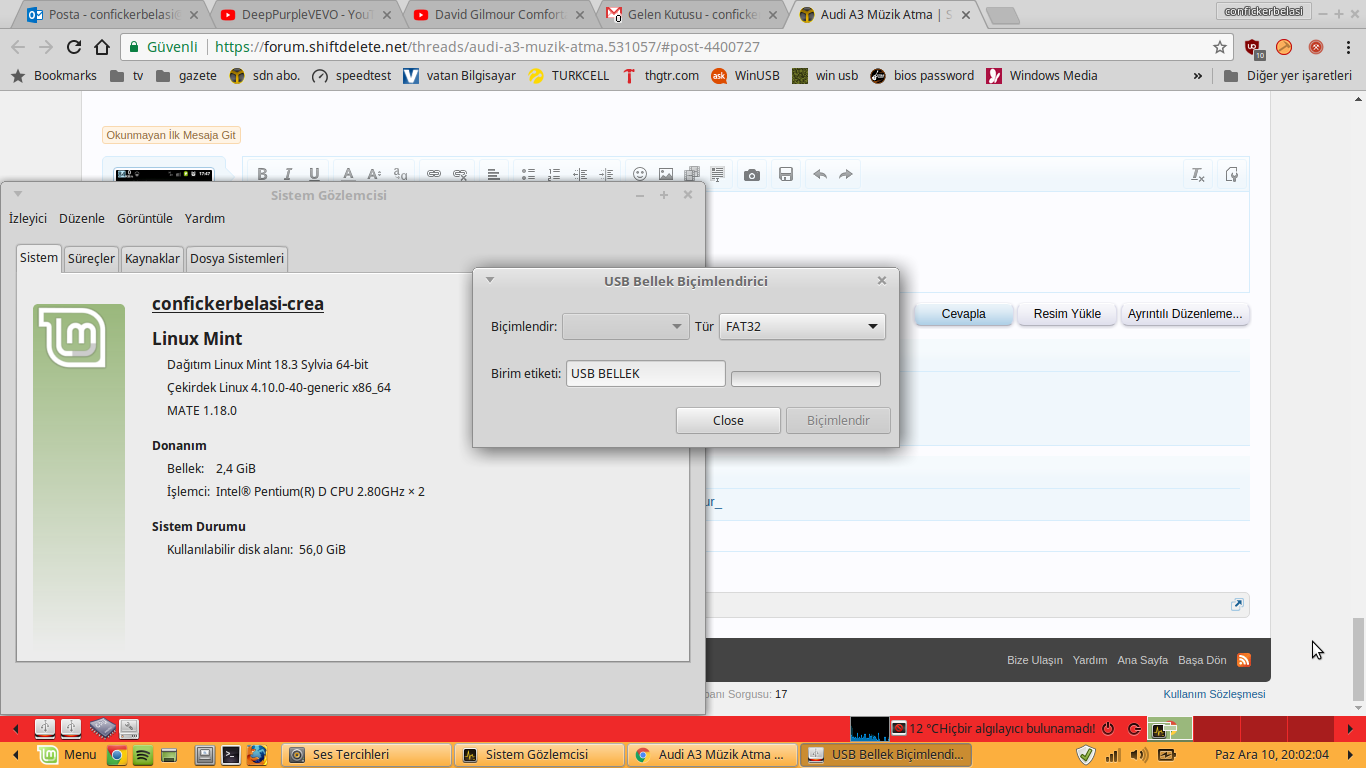Open the Düzenle menu
The width and height of the screenshot is (1366, 768).
click(82, 218)
